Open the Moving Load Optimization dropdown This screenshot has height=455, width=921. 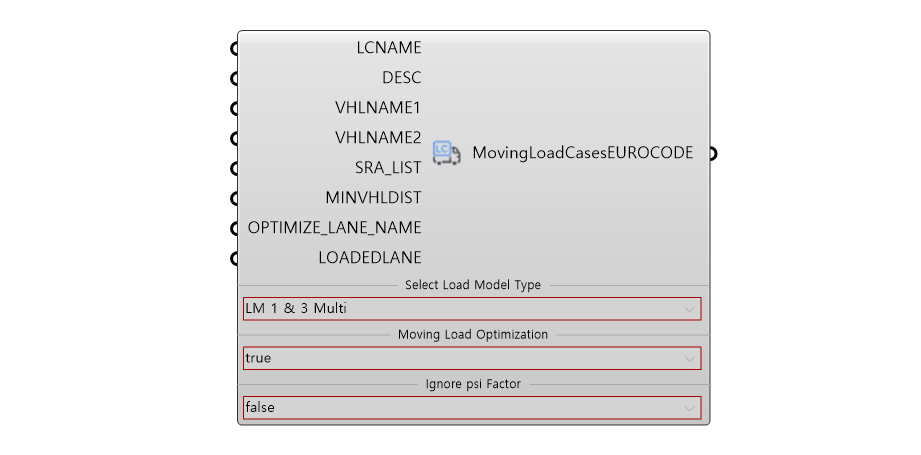coord(472,358)
